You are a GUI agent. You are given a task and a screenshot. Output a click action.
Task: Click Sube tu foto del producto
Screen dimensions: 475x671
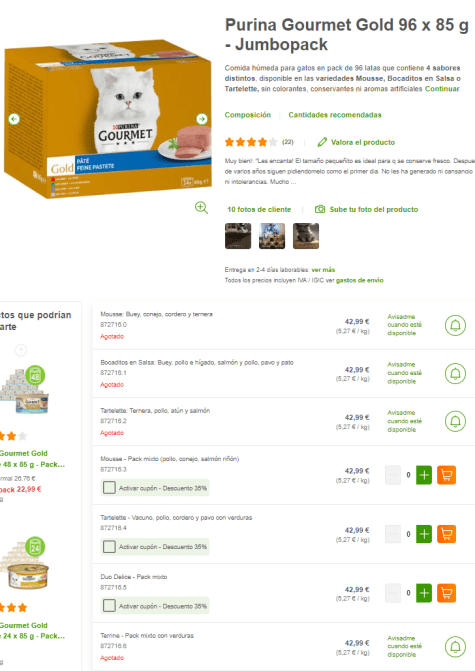coord(366,209)
